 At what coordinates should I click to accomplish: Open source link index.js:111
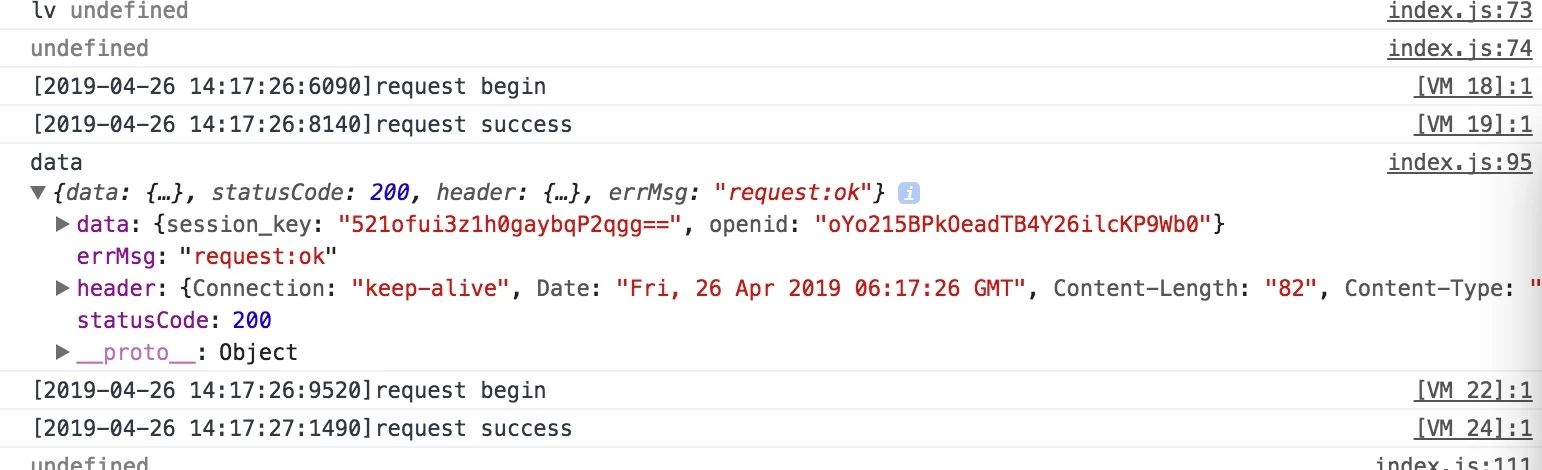click(x=1454, y=462)
